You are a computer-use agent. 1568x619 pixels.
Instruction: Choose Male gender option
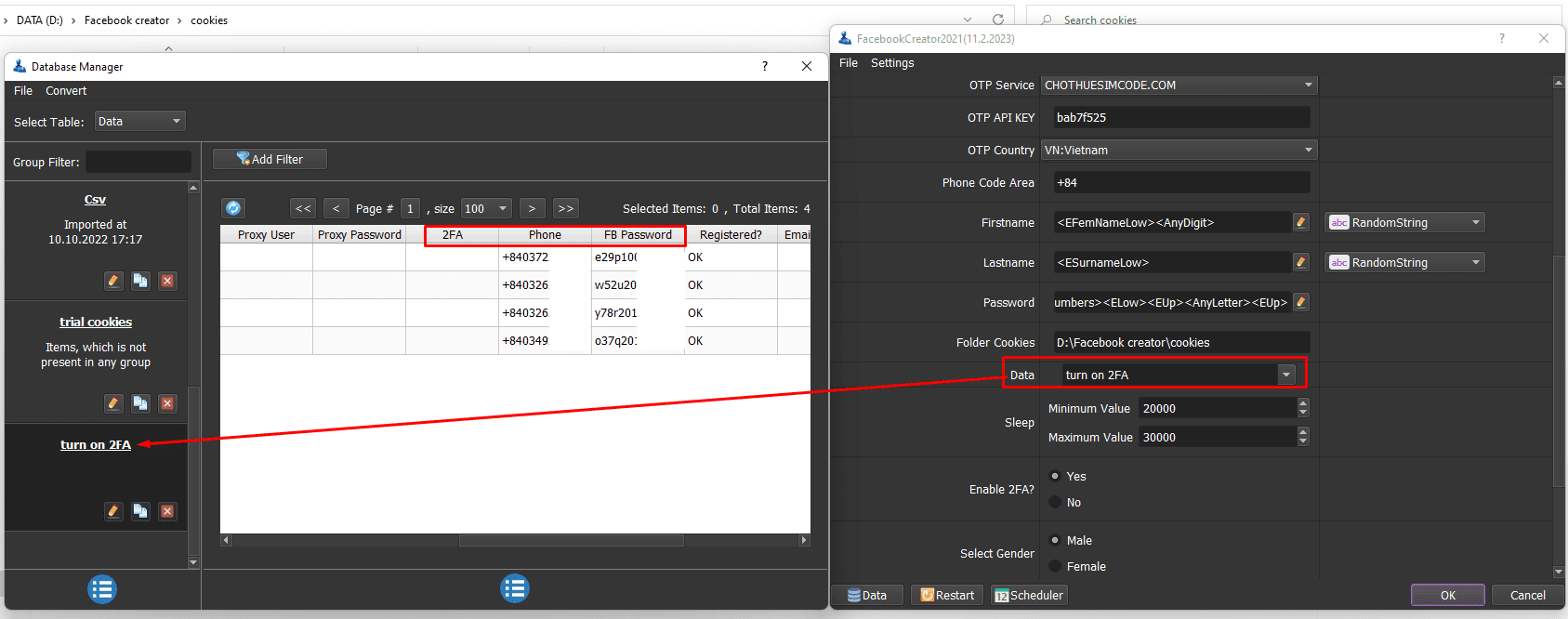[x=1055, y=540]
